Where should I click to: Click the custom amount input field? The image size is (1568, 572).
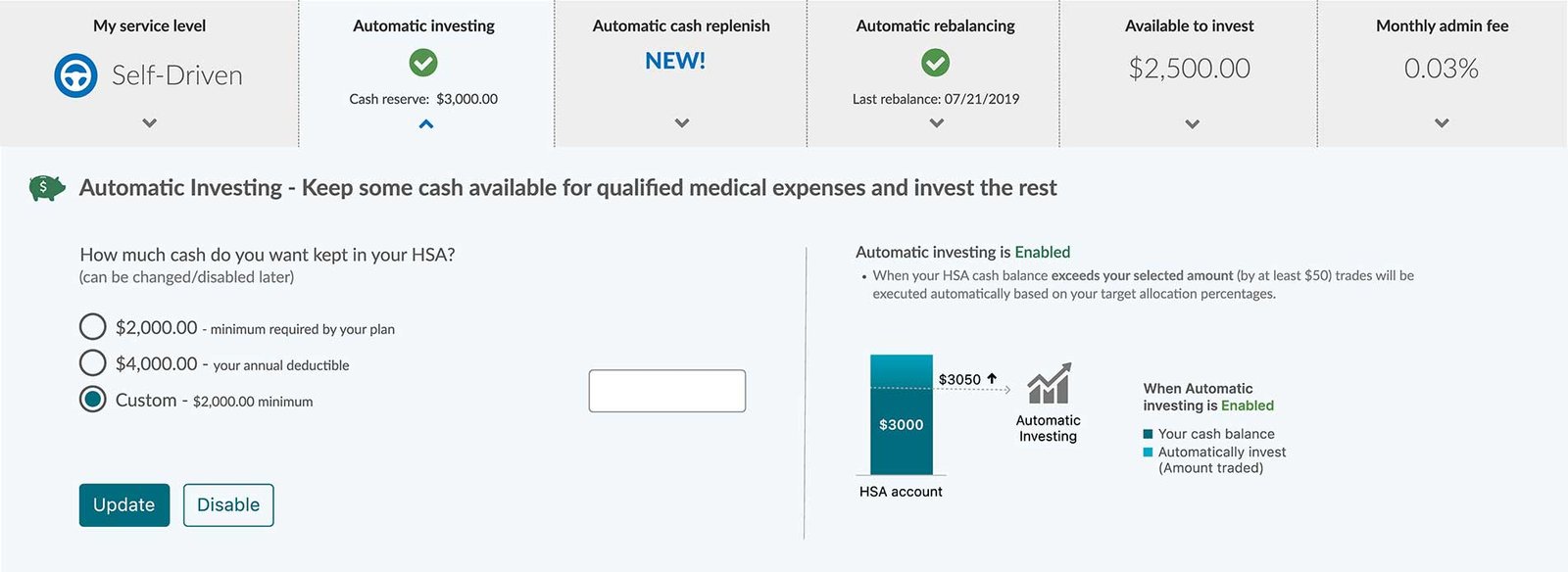click(x=666, y=391)
